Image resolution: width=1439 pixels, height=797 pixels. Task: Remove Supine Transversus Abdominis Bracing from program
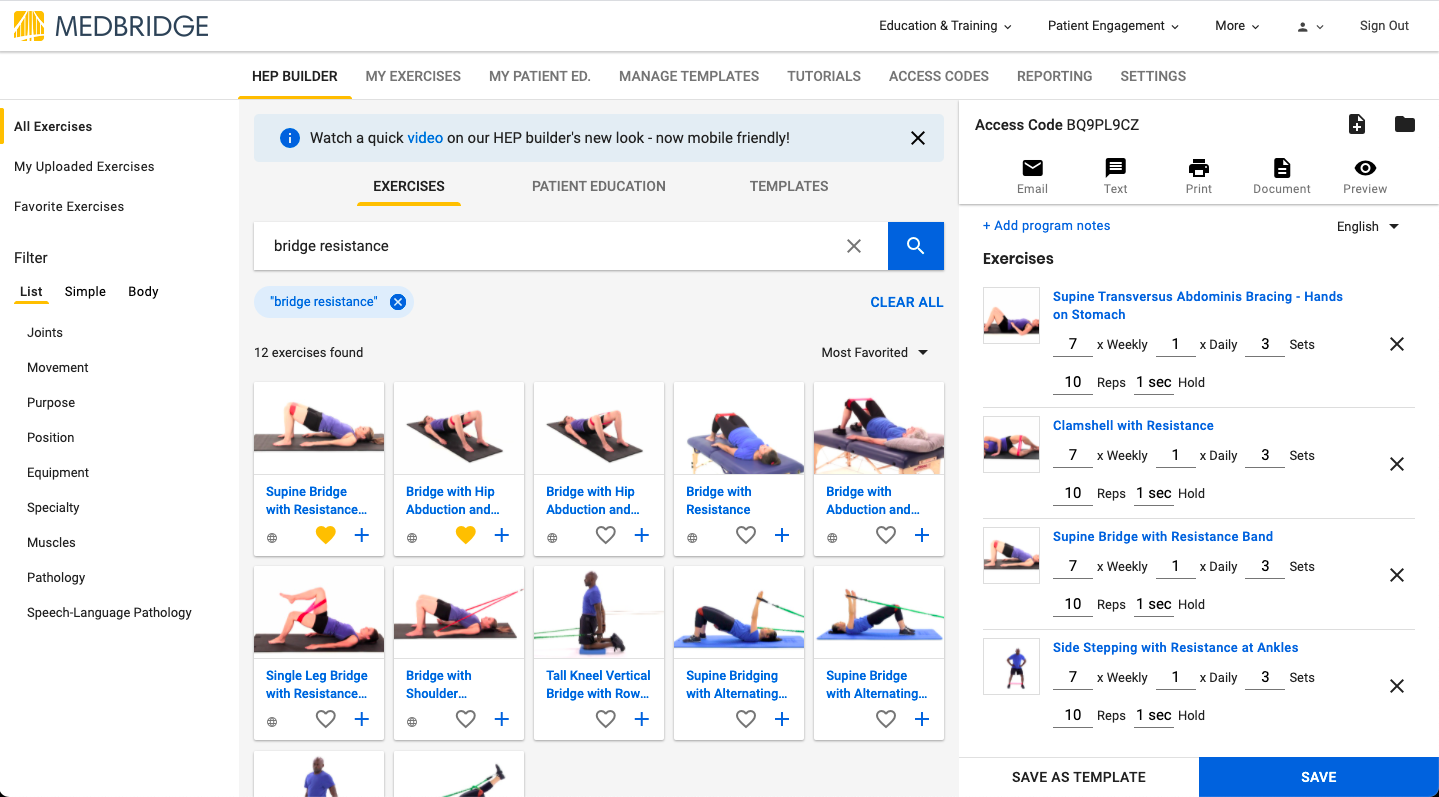[1397, 344]
